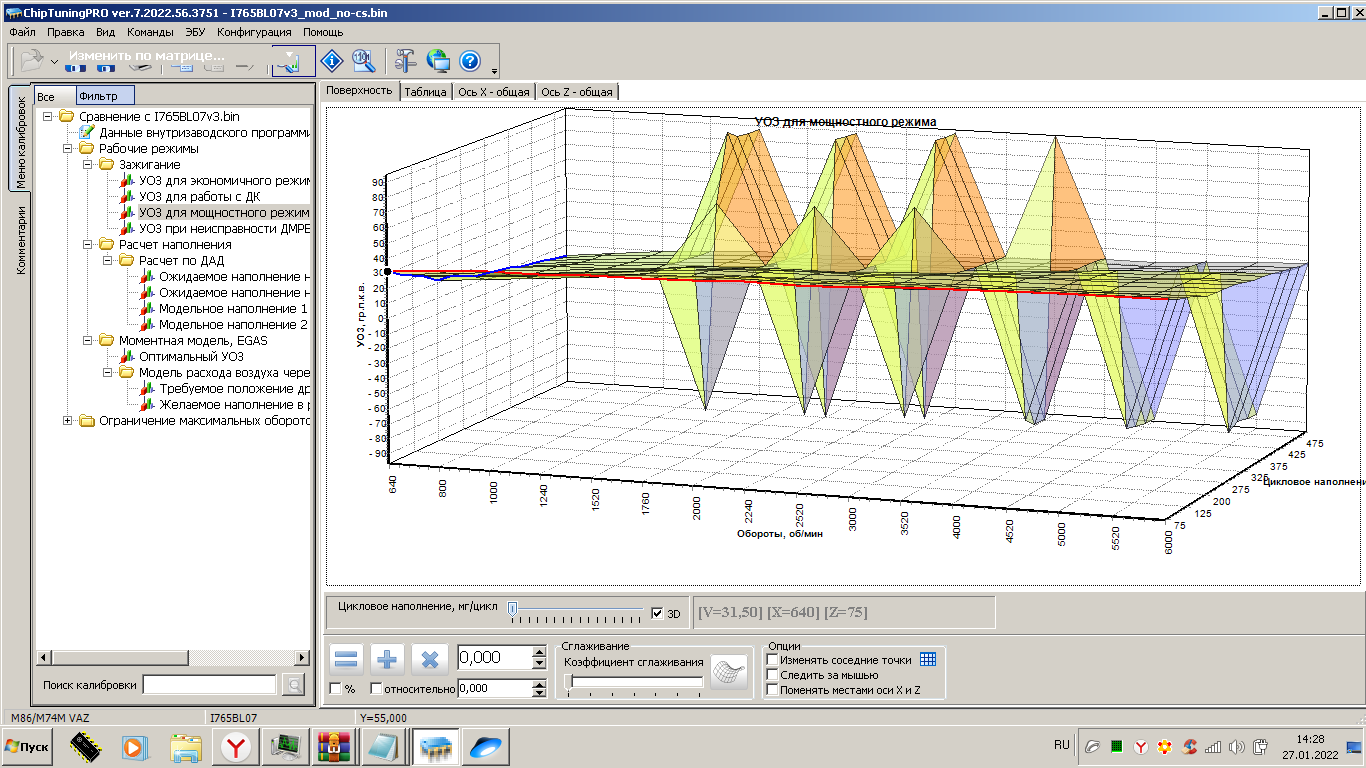The height and width of the screenshot is (768, 1366).
Task: Click the globe and monitor toolbar icon
Action: [x=438, y=61]
